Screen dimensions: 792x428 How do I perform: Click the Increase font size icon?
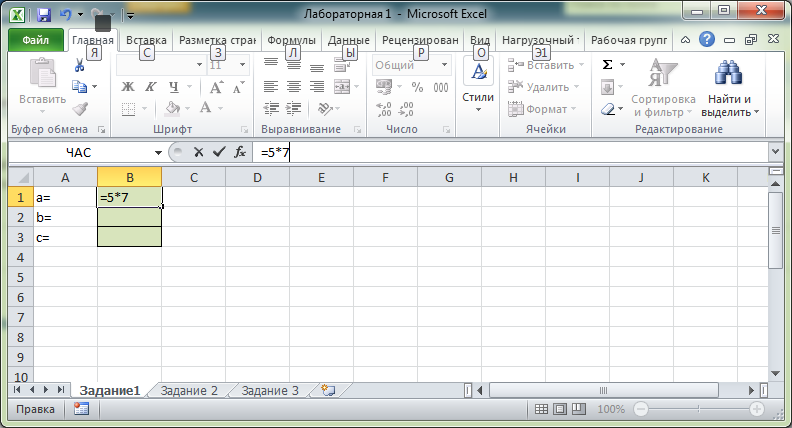coord(216,87)
